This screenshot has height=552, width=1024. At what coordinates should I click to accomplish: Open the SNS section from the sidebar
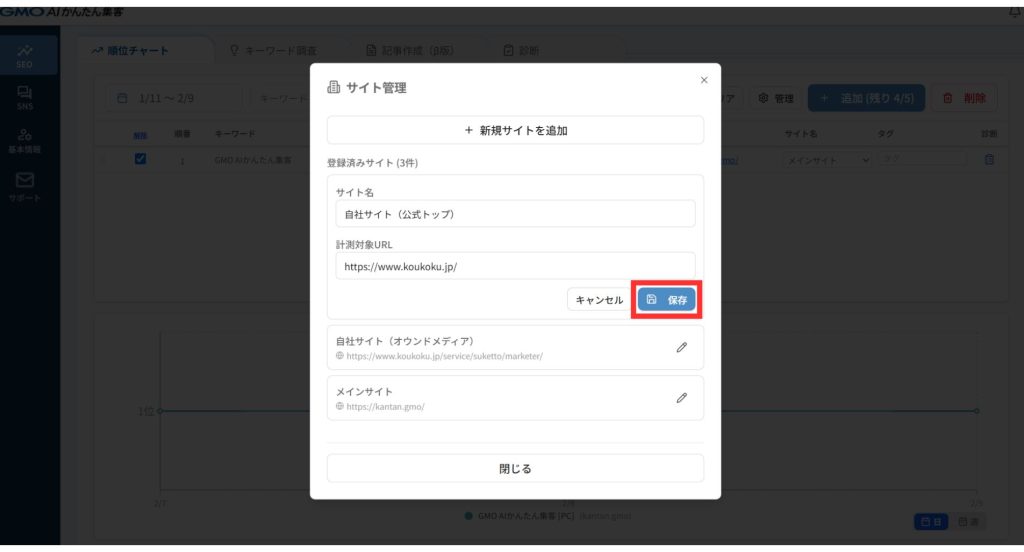point(25,97)
